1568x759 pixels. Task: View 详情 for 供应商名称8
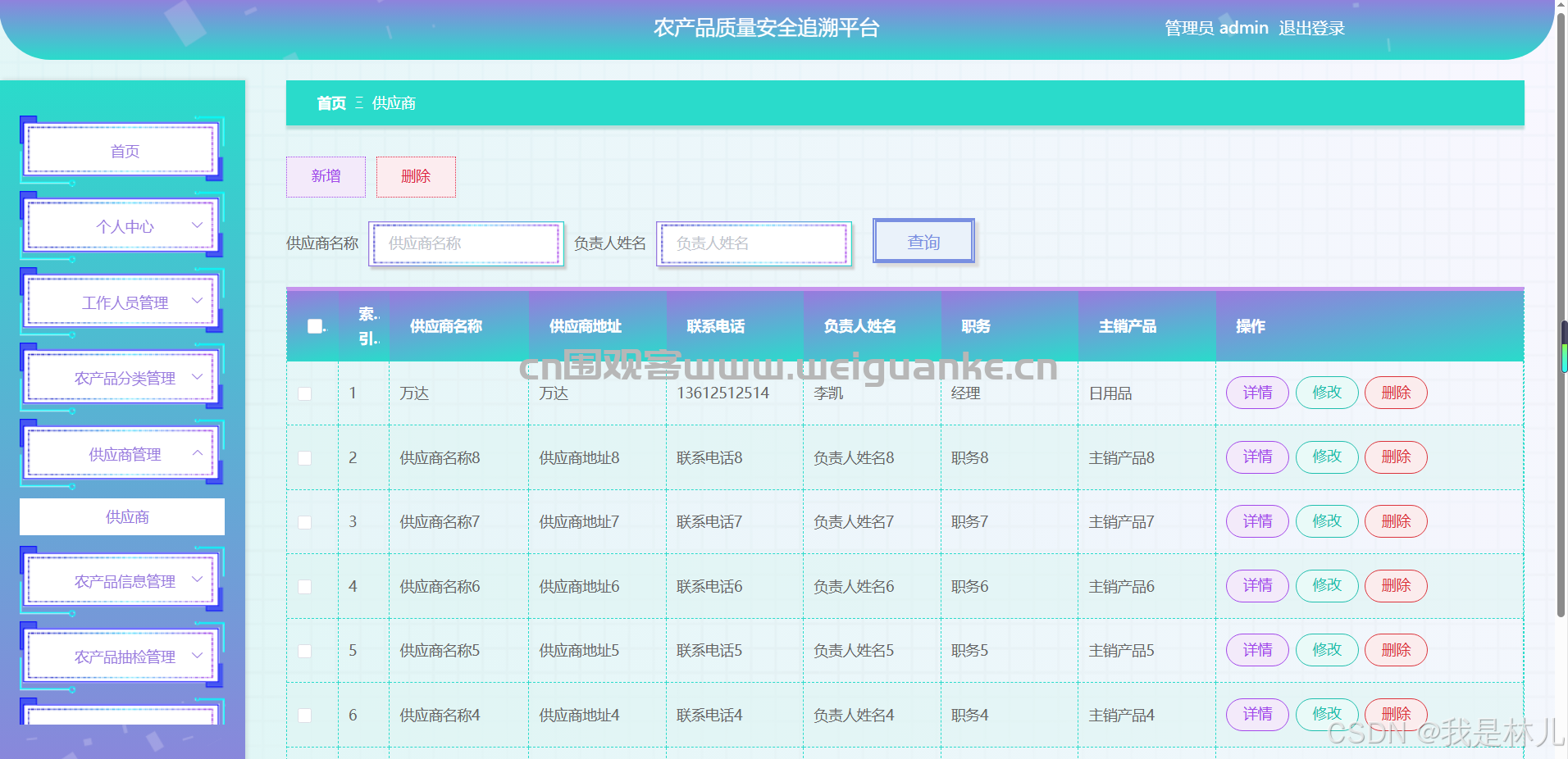click(x=1257, y=457)
